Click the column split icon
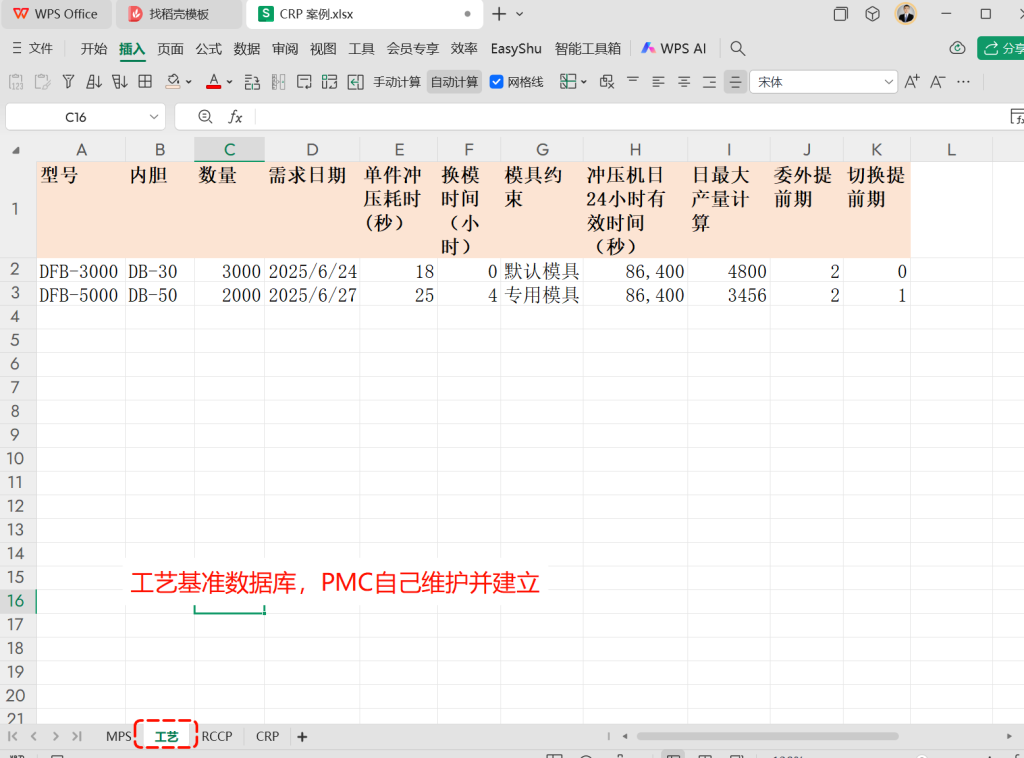This screenshot has height=758, width=1024. 278,82
